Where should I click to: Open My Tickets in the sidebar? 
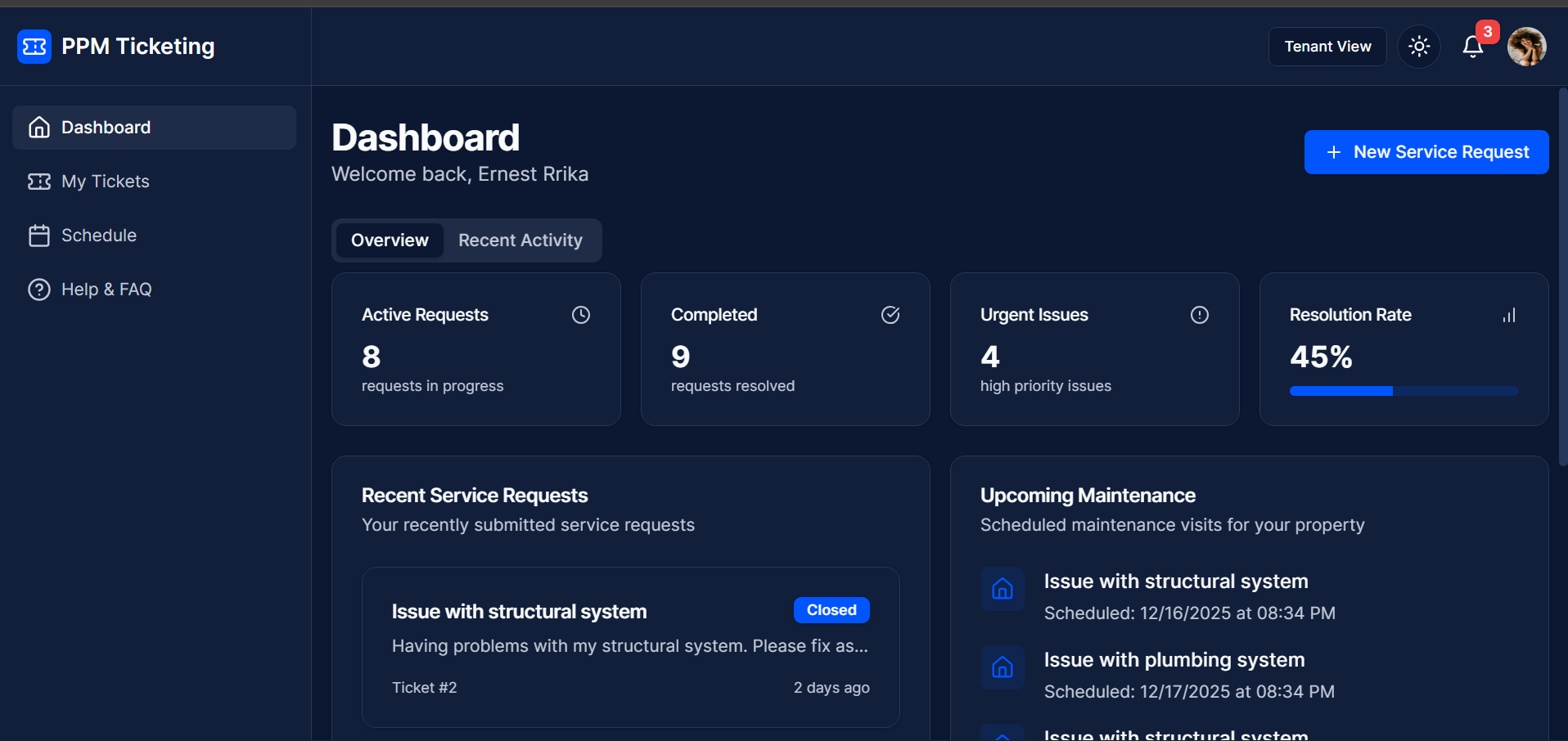(x=154, y=182)
